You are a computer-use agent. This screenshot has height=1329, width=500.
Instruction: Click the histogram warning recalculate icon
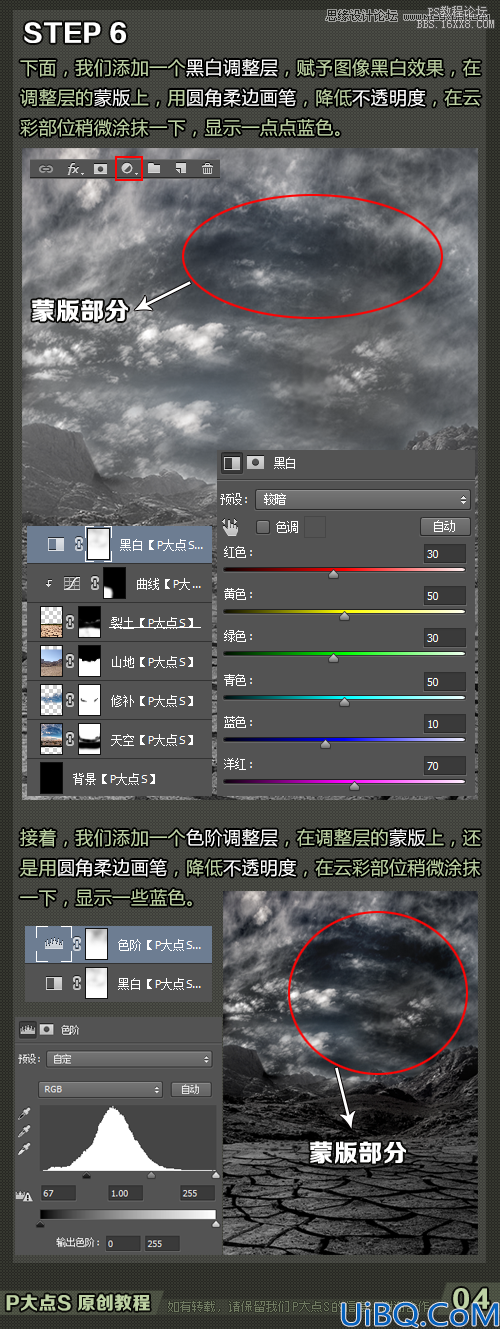[x=25, y=1194]
